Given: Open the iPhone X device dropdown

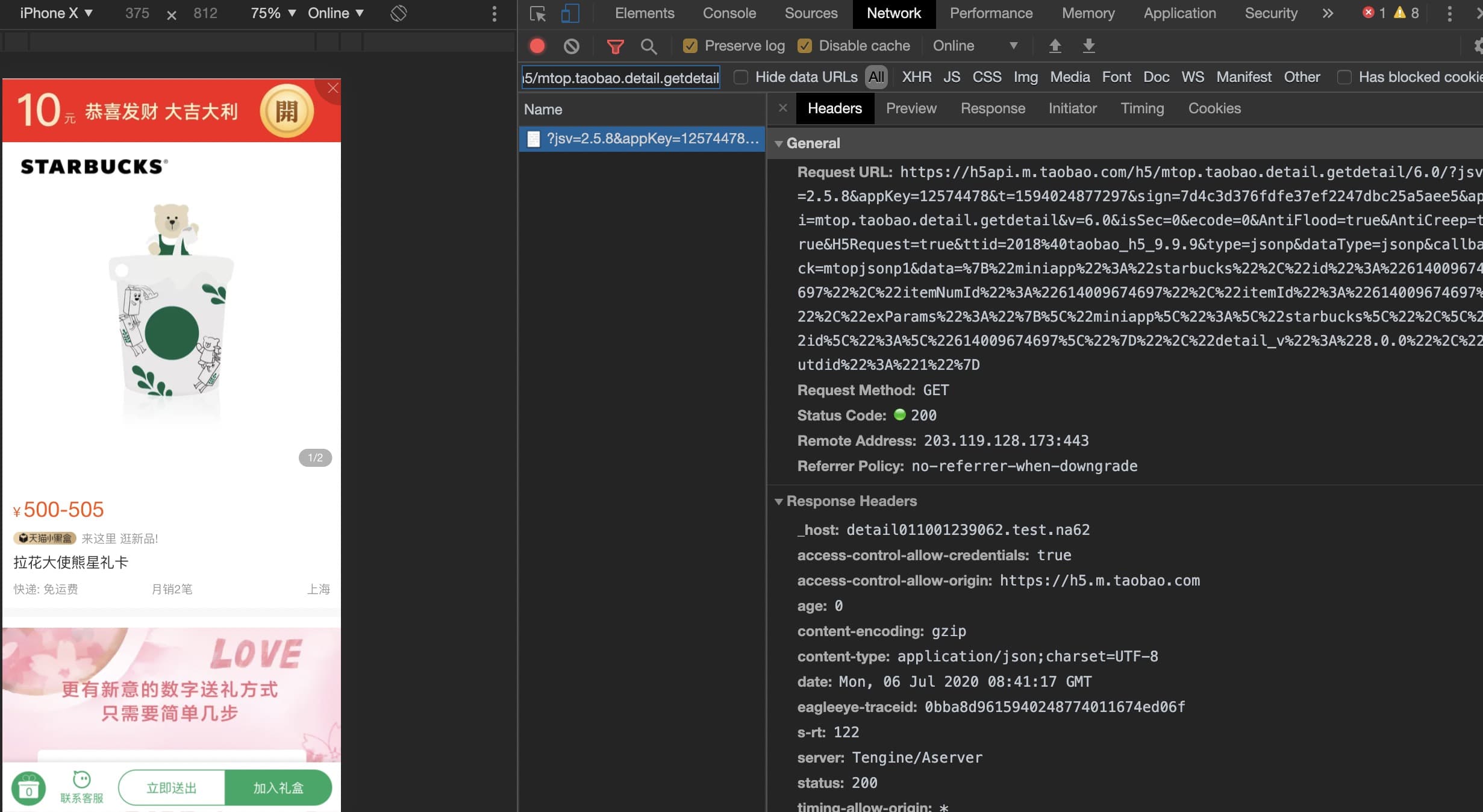Looking at the screenshot, I should coord(56,13).
